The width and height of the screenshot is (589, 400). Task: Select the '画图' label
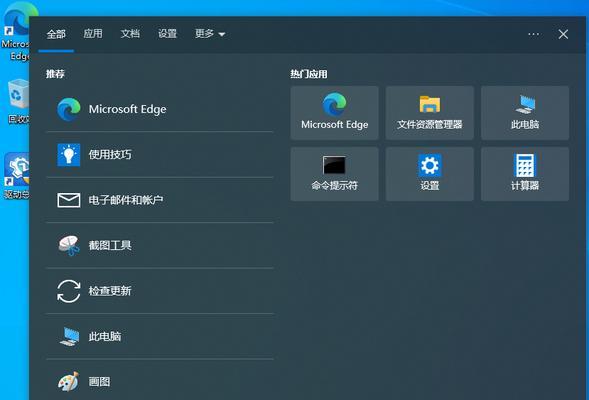point(100,382)
